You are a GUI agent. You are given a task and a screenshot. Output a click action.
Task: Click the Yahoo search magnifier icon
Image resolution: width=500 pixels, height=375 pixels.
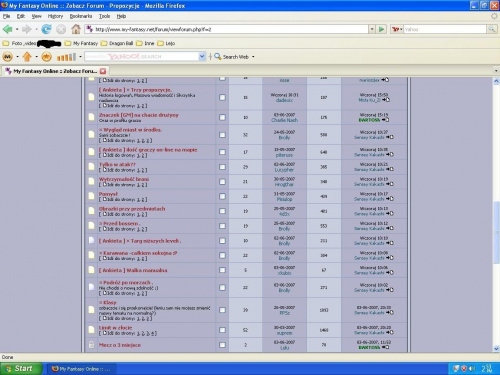coord(491,29)
